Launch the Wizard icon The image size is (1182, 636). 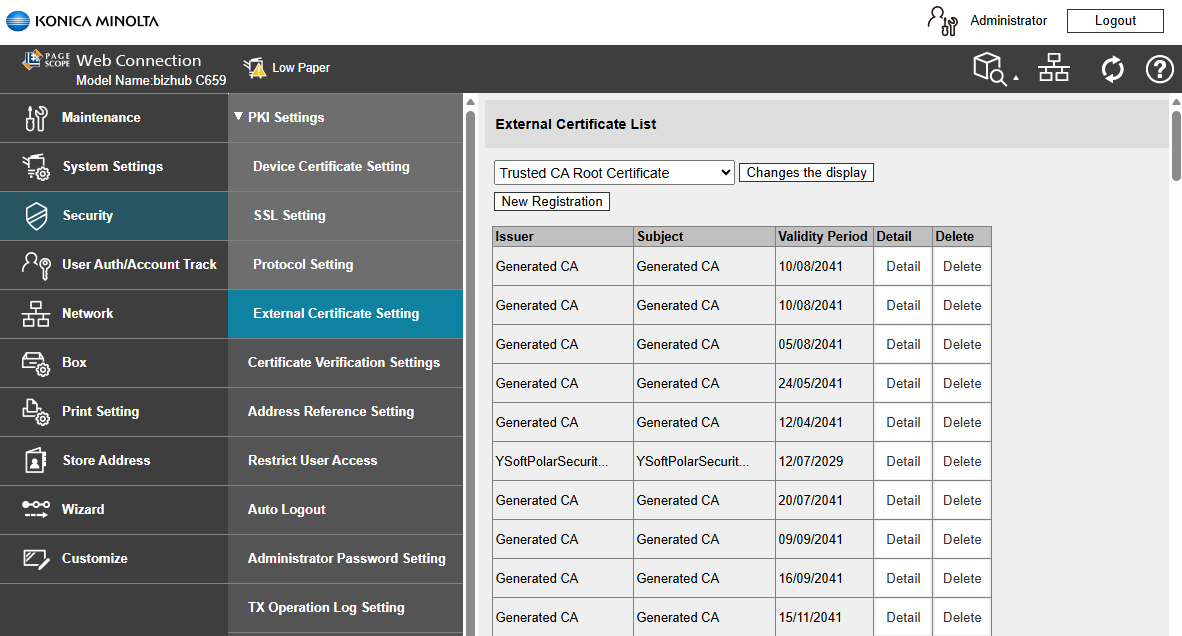[36, 509]
